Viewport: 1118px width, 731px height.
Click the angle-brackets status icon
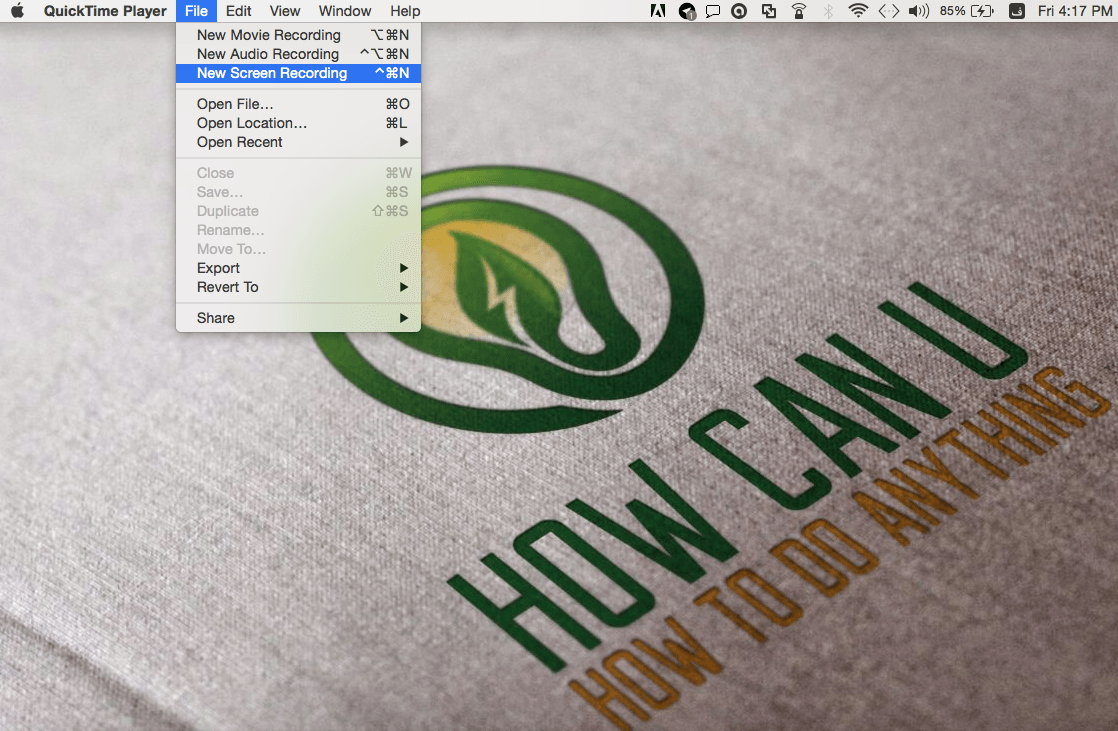[x=888, y=11]
